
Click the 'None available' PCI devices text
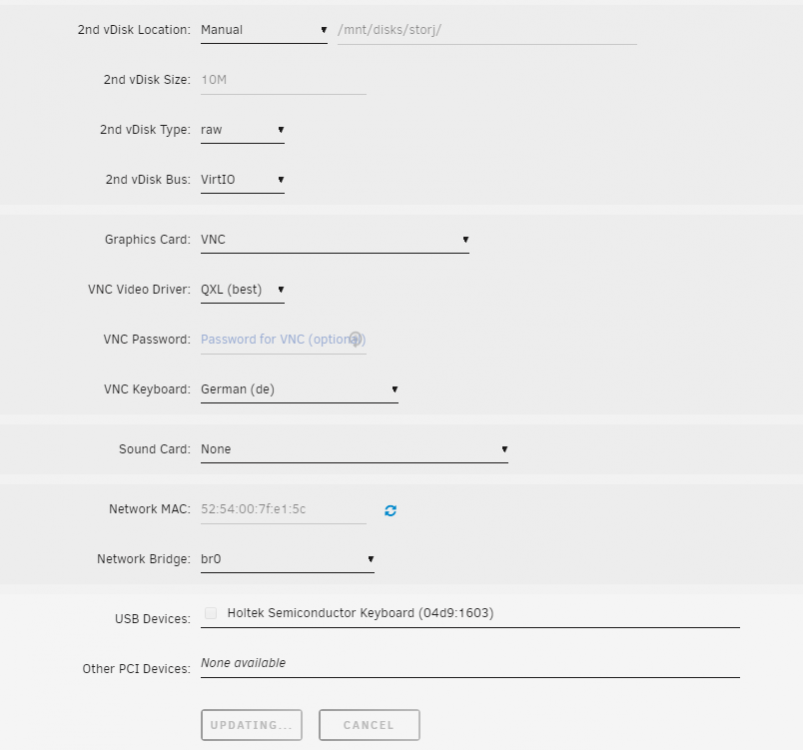pyautogui.click(x=243, y=663)
